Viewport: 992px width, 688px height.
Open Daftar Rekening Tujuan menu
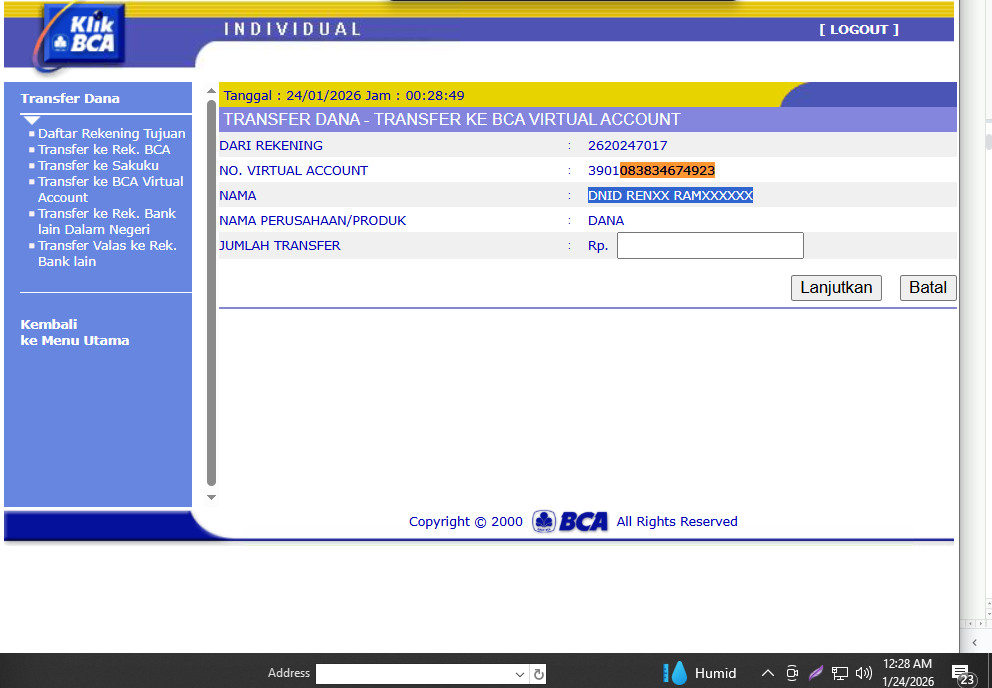click(x=111, y=134)
